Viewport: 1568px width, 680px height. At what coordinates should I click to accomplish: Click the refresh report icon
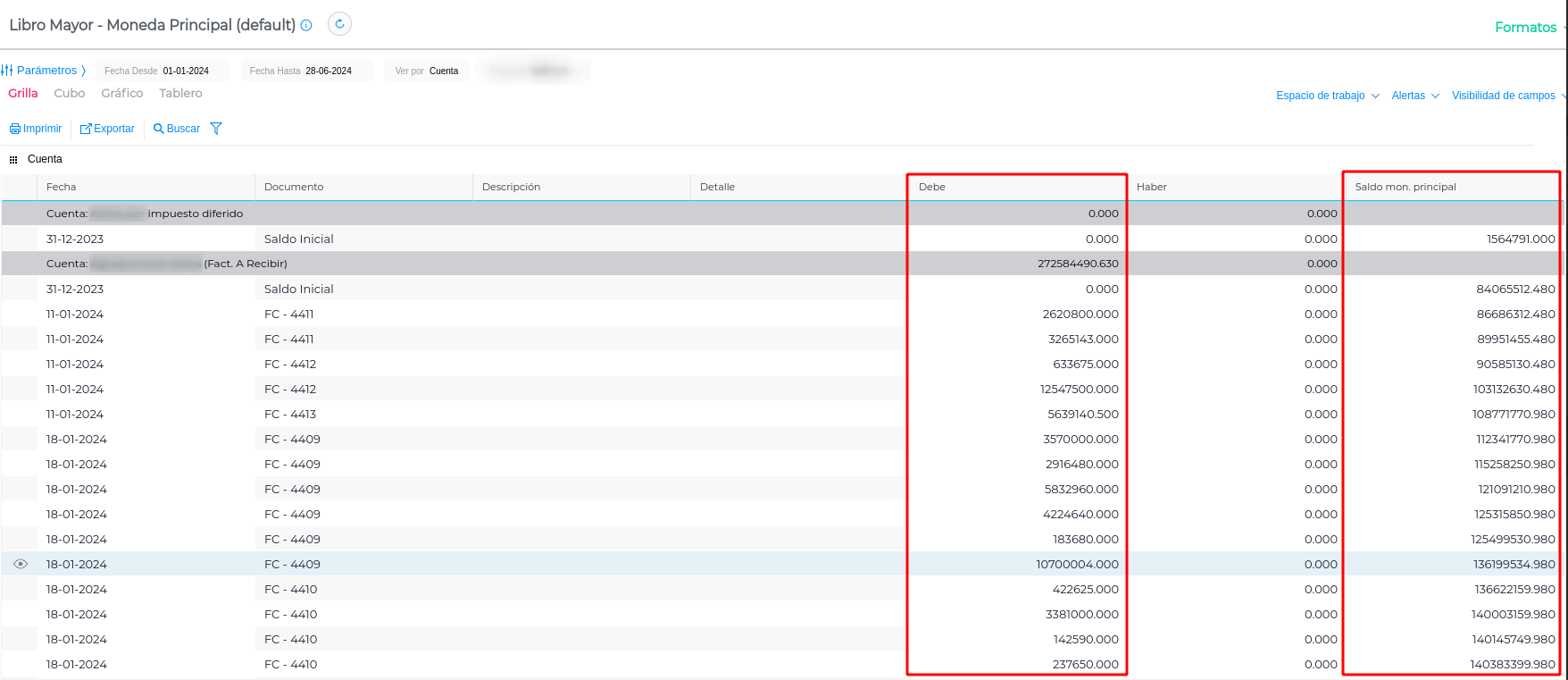339,24
